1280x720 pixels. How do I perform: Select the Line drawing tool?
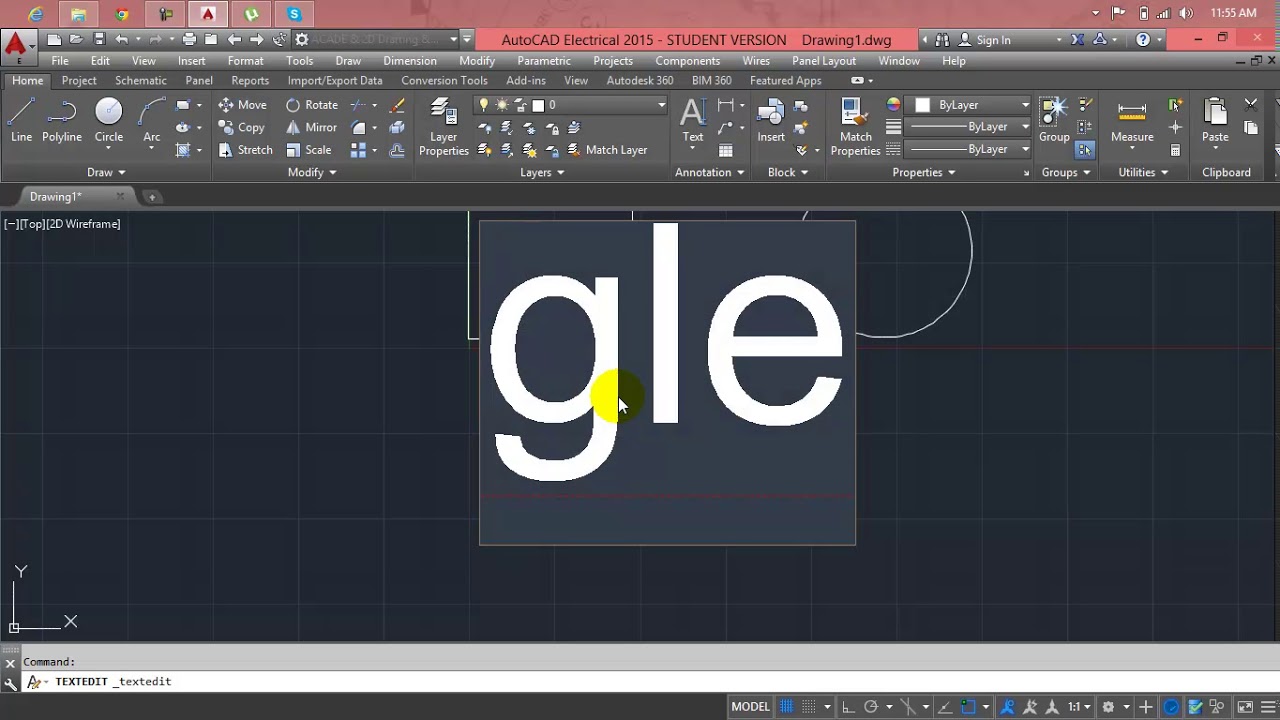(x=21, y=120)
